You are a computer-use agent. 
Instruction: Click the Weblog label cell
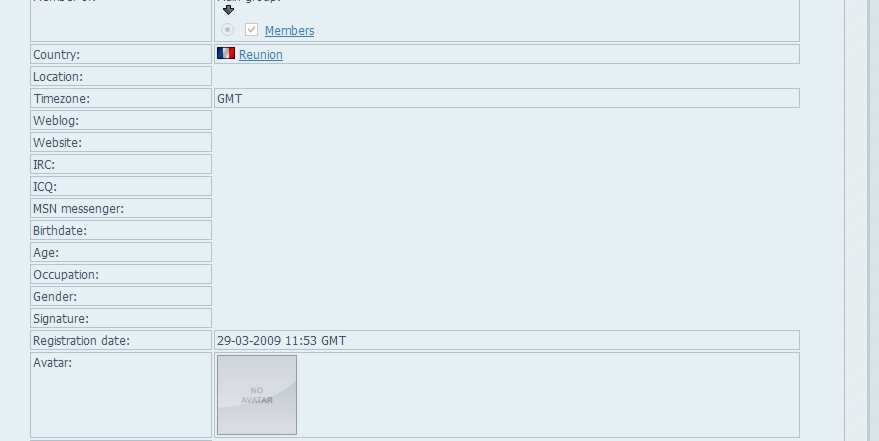pos(121,120)
